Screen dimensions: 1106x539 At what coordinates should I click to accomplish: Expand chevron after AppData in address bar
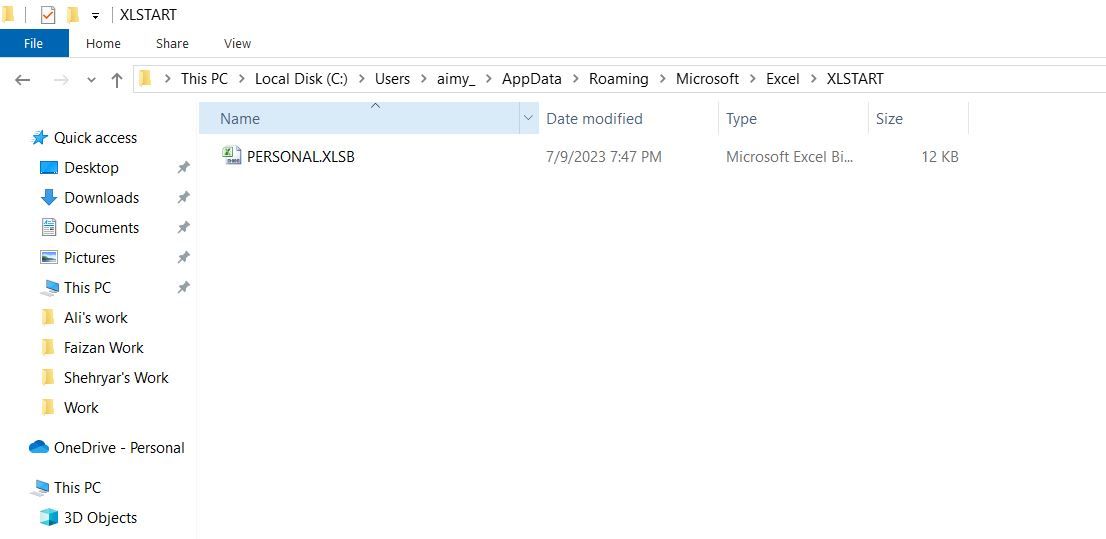pos(576,79)
